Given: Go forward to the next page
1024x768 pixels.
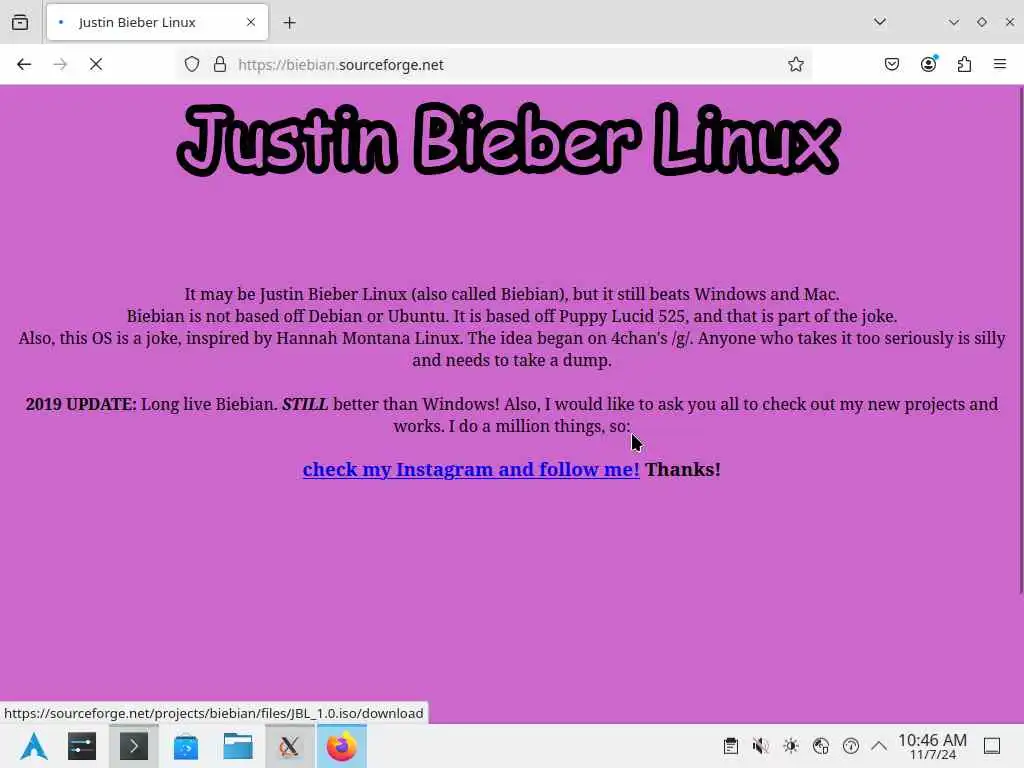Looking at the screenshot, I should 60,64.
